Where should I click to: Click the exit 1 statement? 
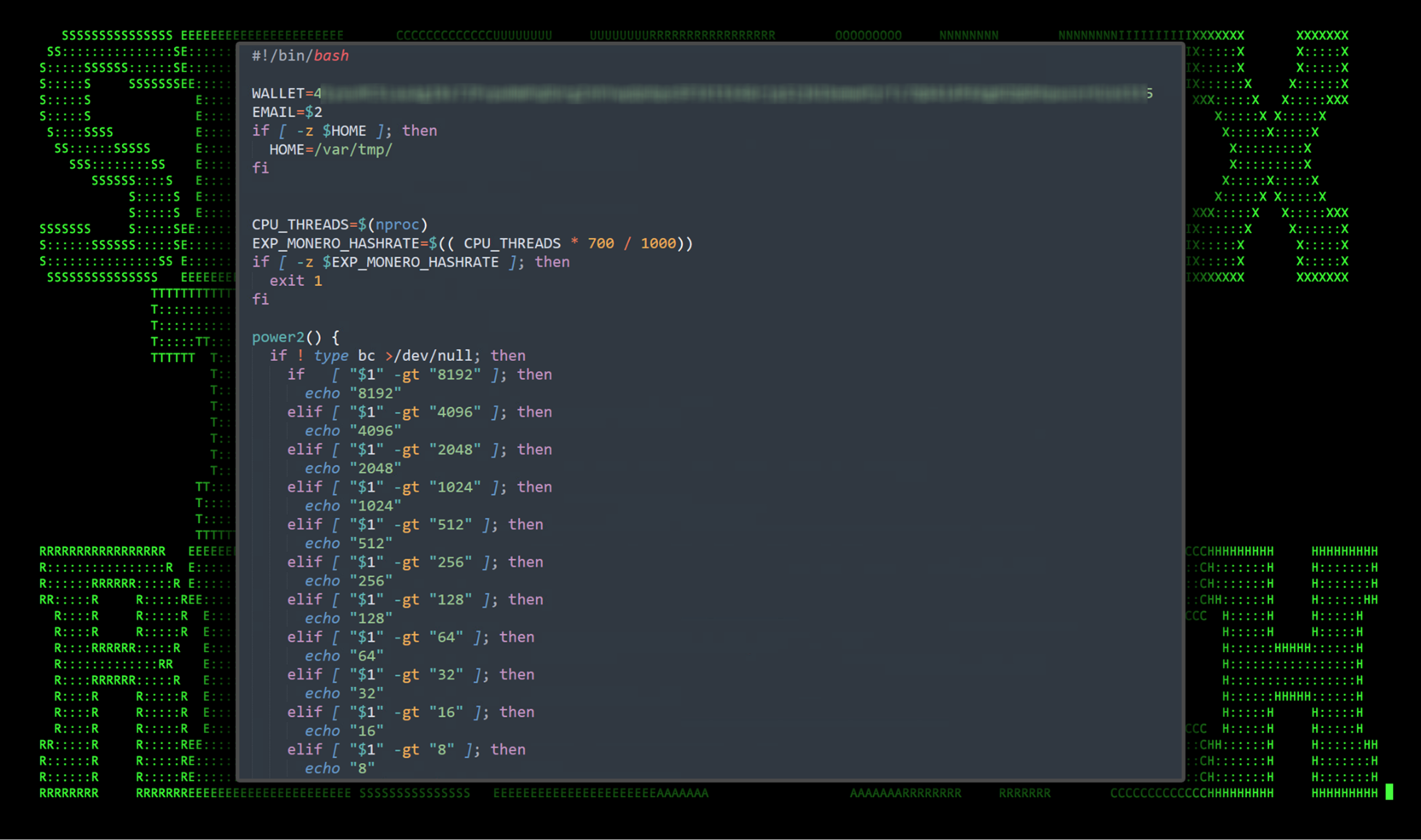(x=296, y=281)
